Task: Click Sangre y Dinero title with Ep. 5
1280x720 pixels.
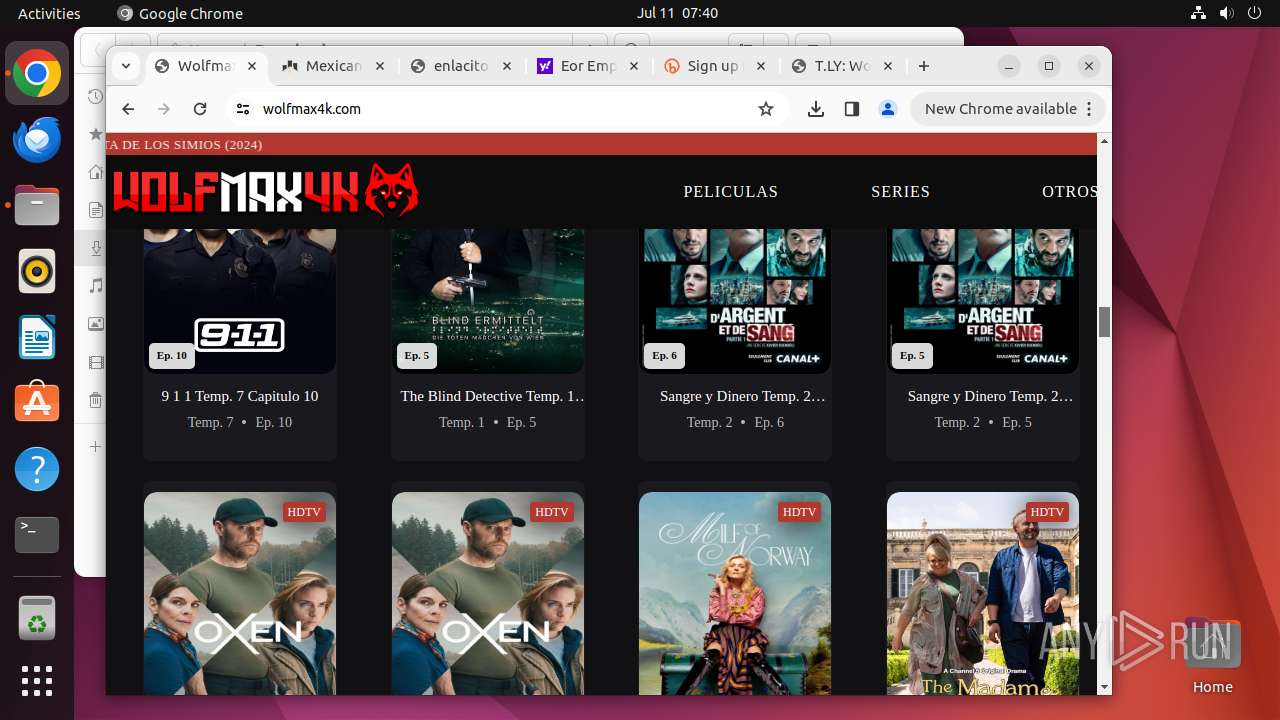Action: pyautogui.click(x=990, y=396)
